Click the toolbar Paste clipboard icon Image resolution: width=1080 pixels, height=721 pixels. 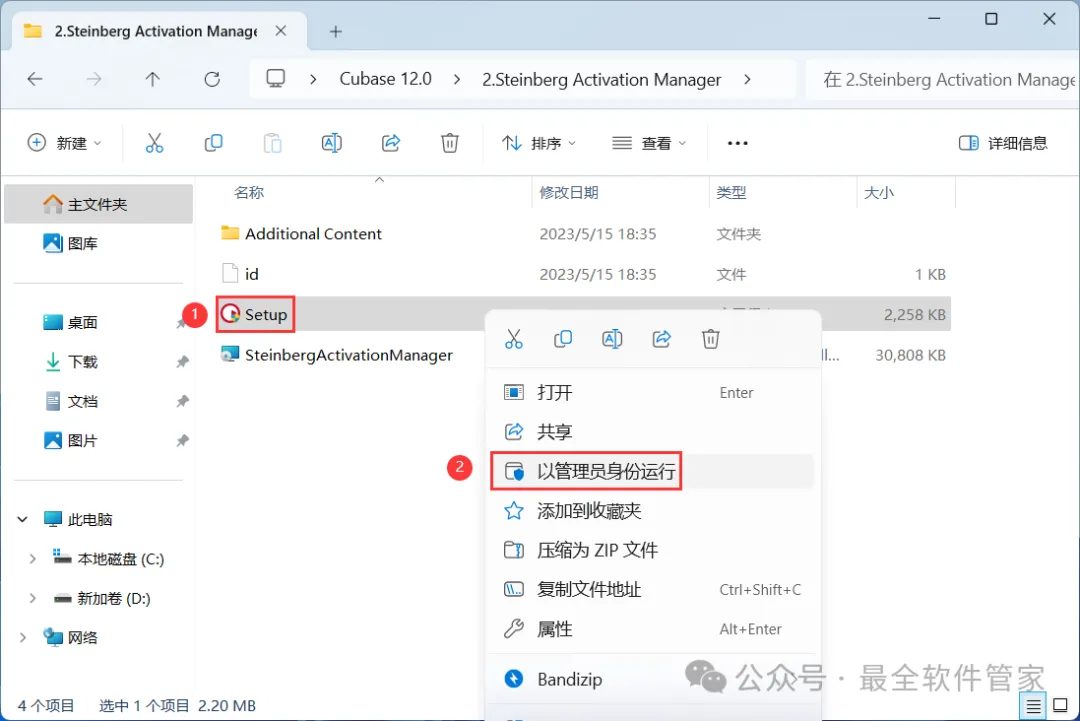(273, 143)
